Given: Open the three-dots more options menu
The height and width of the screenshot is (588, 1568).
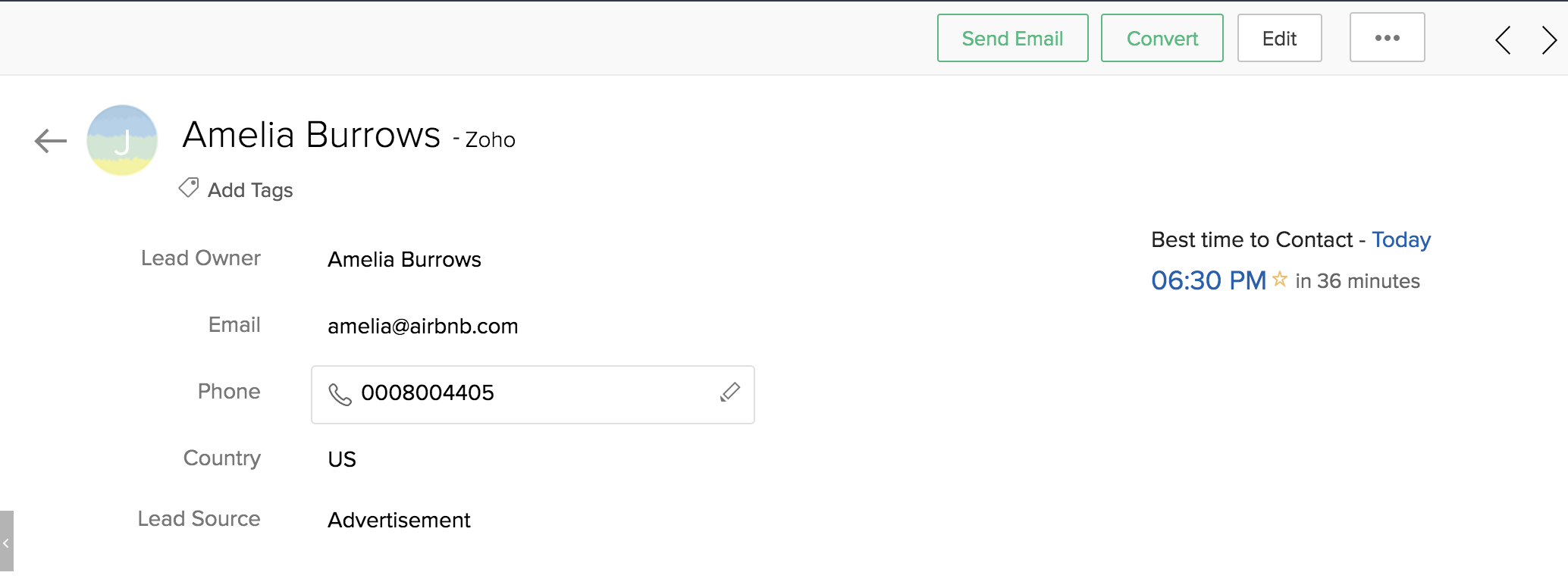Looking at the screenshot, I should pyautogui.click(x=1387, y=38).
